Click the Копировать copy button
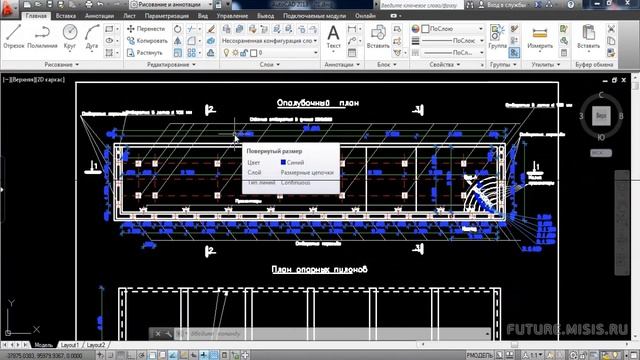 [147, 41]
